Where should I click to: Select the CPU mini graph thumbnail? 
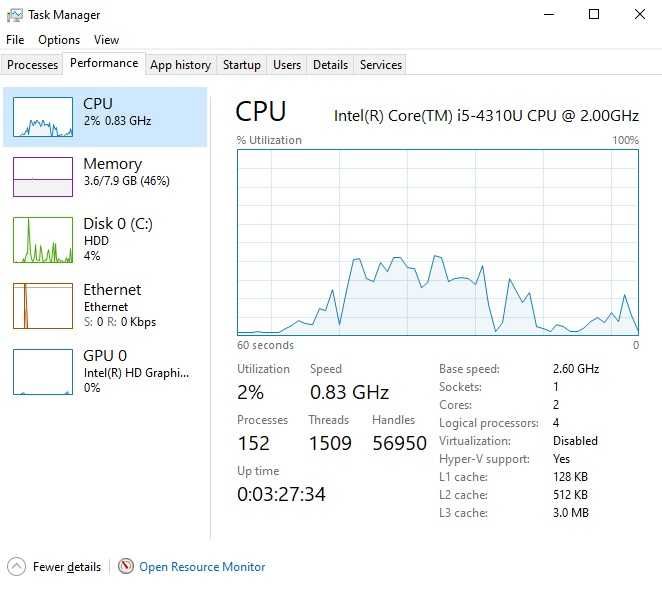tap(43, 117)
